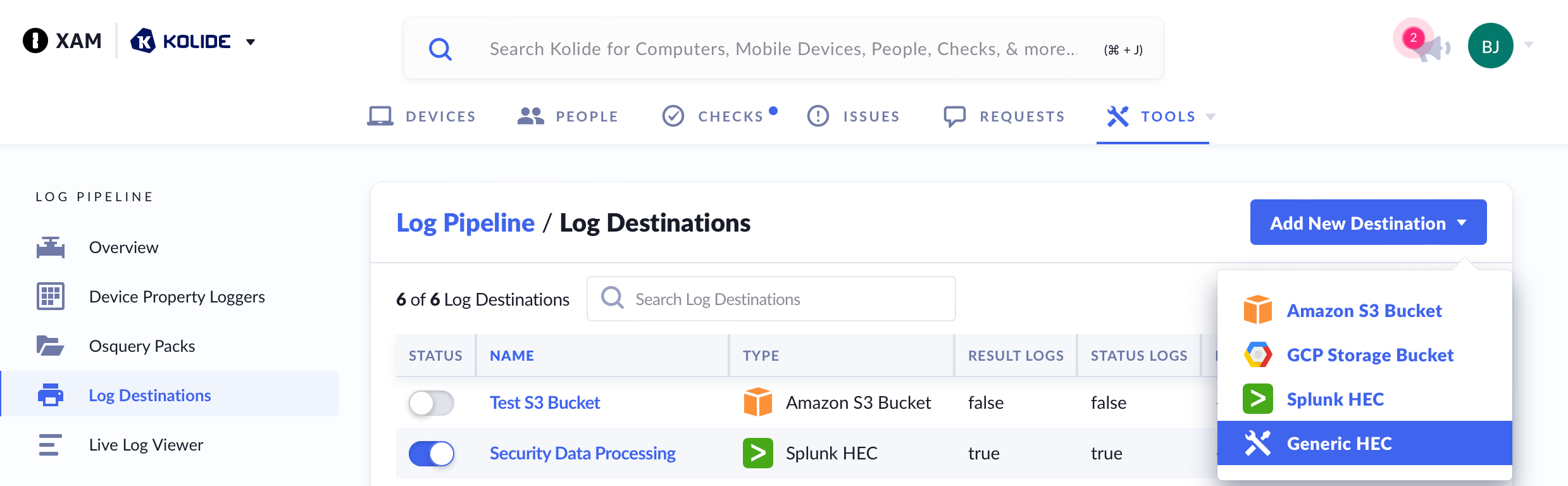Enable the Test S3 Bucket status toggle
1568x486 pixels.
coord(432,403)
